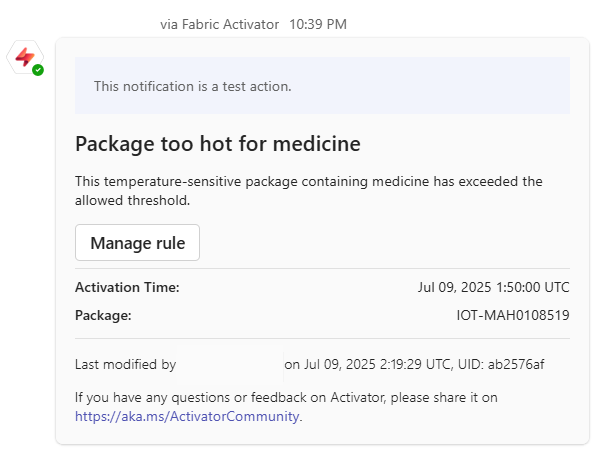
Task: Select the UID ab2576af text
Action: point(501,364)
